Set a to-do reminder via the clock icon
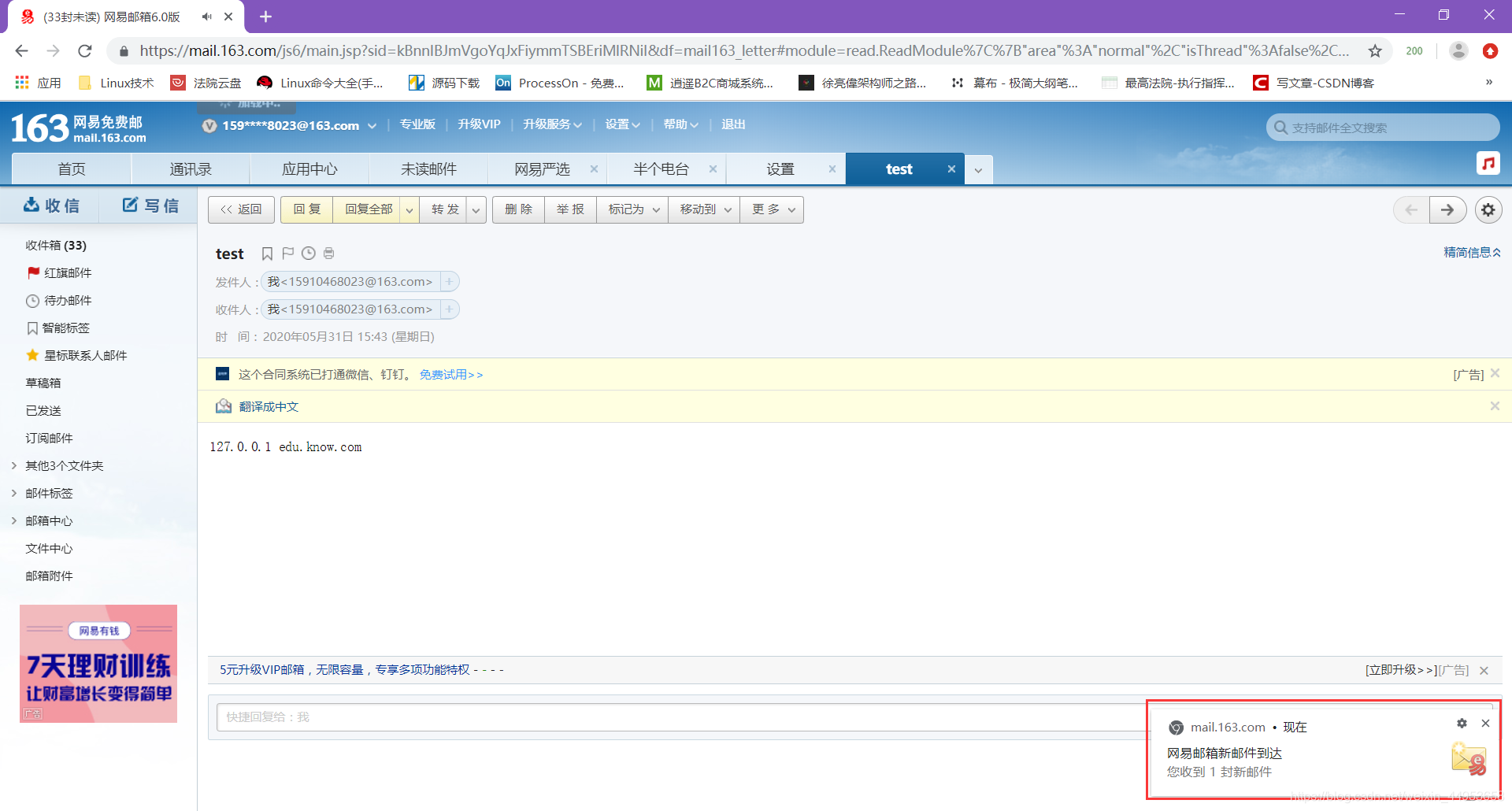Screen dimensions: 1512x811 tap(309, 253)
